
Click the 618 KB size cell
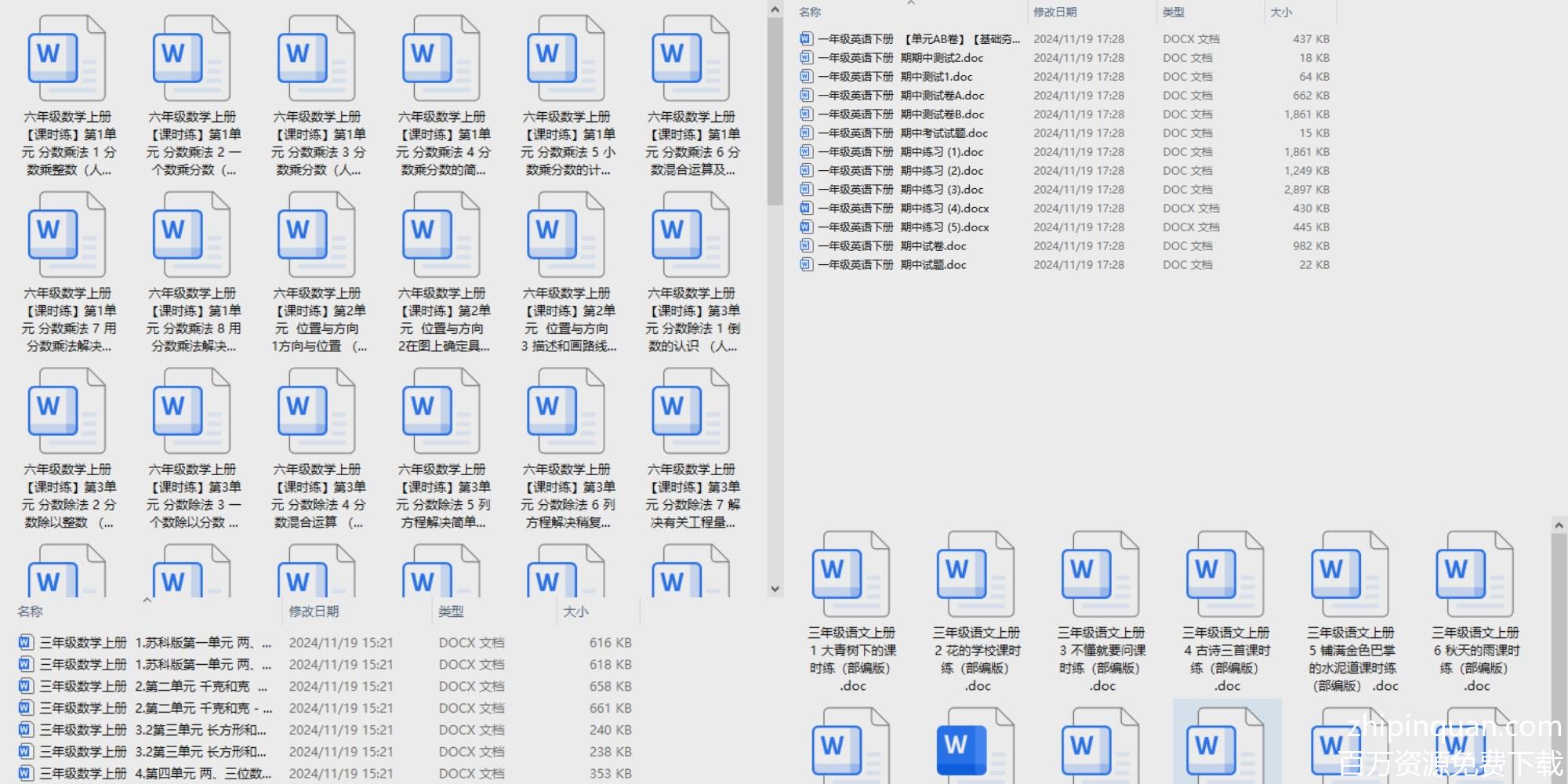[610, 665]
